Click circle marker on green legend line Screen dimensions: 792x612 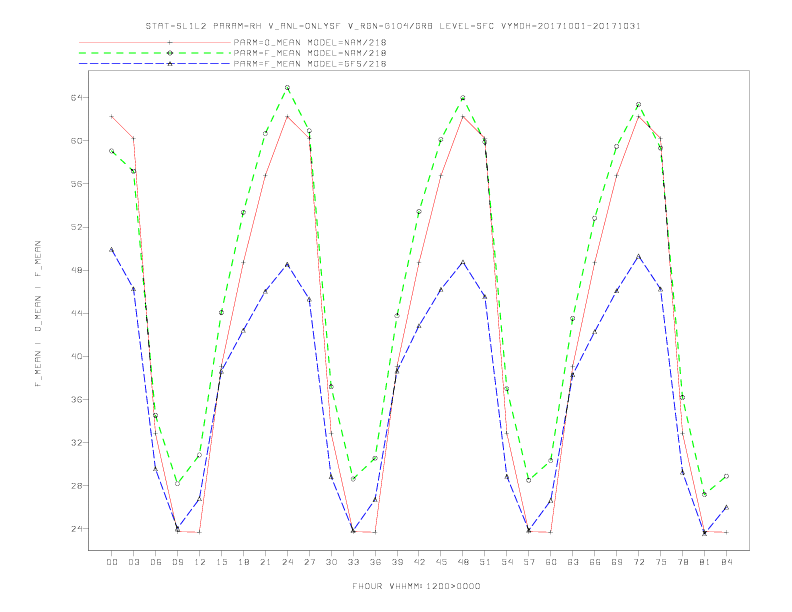tap(170, 53)
